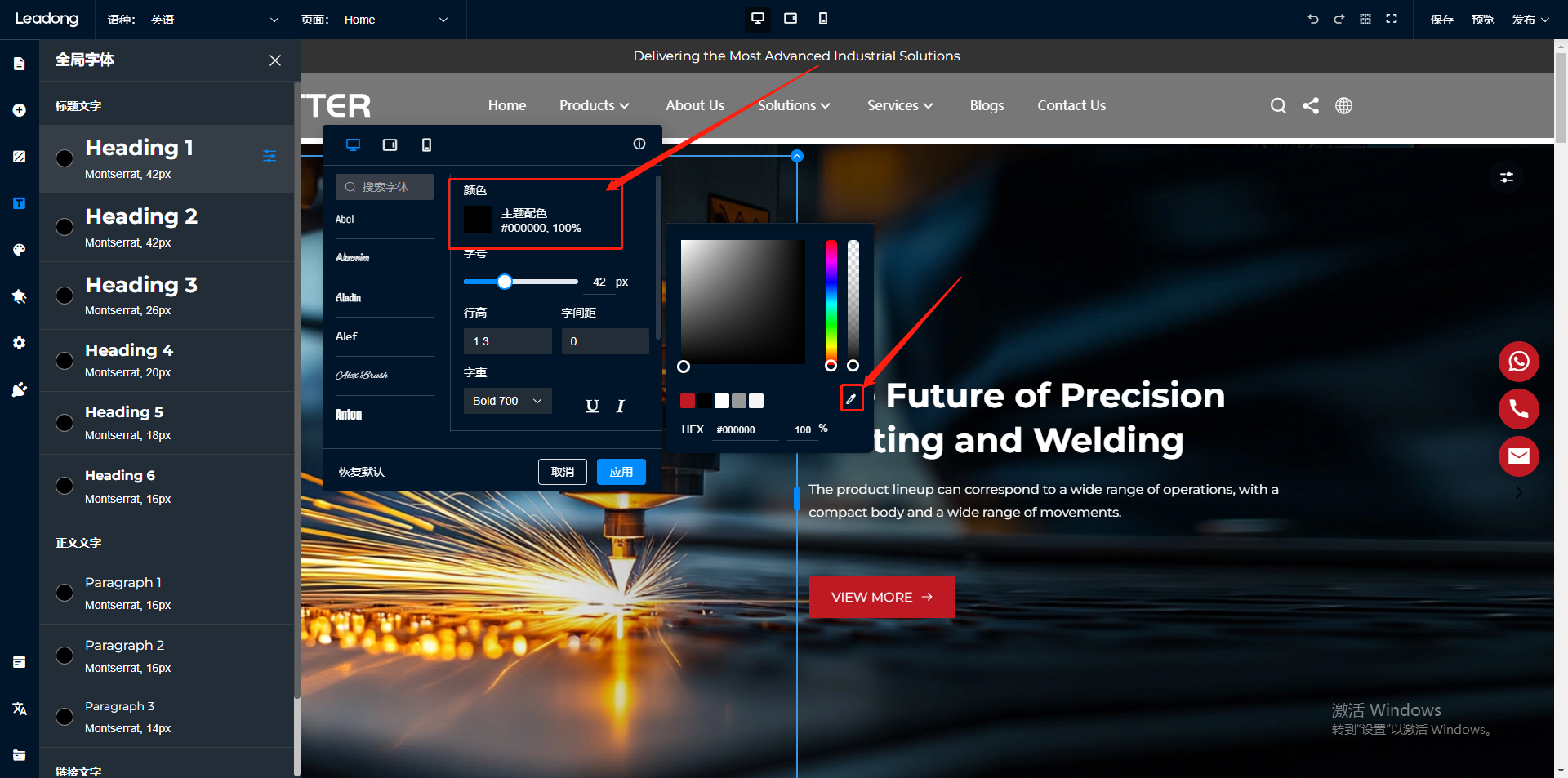1568x778 pixels.
Task: Select the Heading 4 radio button
Action: [x=65, y=361]
